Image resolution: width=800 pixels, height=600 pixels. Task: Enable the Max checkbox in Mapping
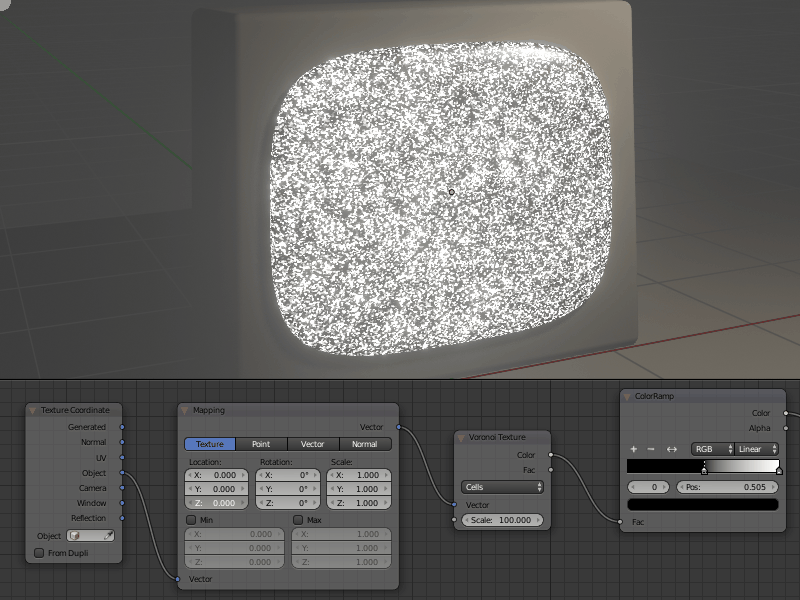coord(298,521)
